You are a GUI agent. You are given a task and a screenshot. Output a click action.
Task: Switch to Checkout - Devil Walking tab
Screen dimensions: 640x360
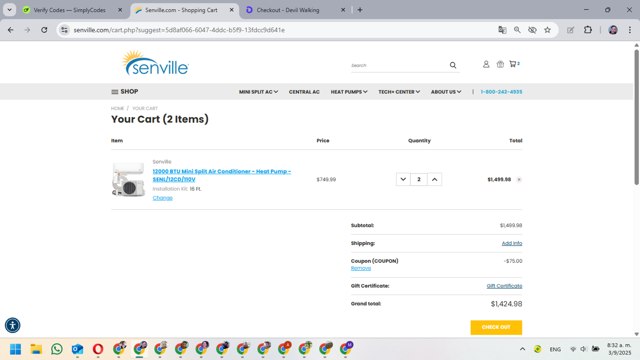click(288, 10)
